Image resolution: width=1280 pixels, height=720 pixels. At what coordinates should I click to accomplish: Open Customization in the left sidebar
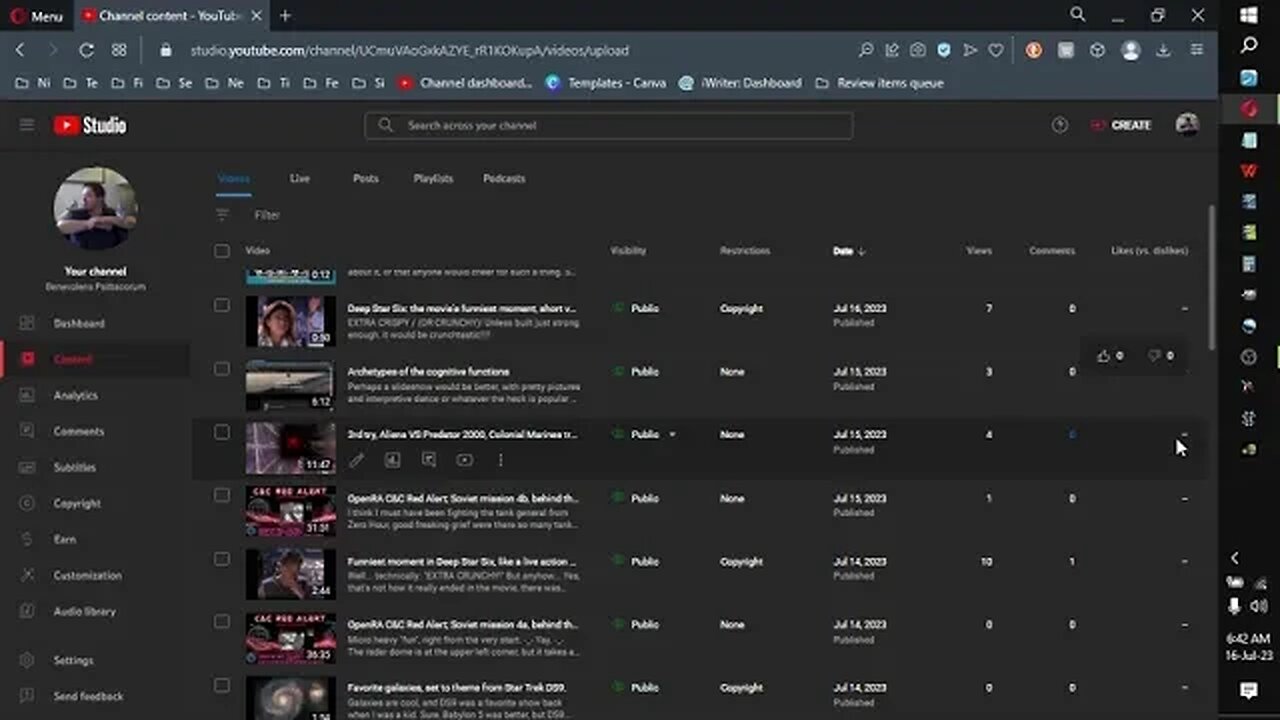[x=87, y=575]
